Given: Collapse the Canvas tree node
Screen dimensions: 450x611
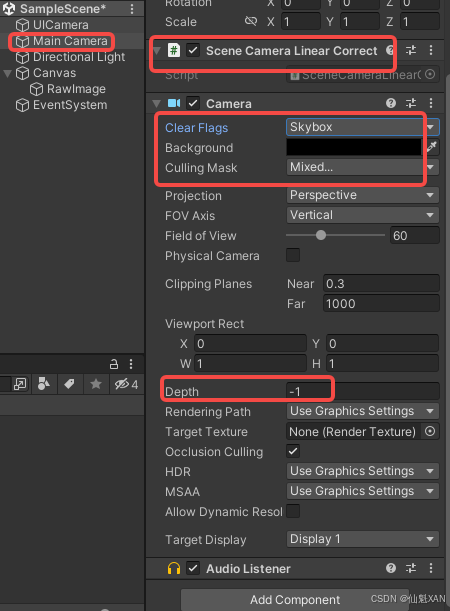Looking at the screenshot, I should coord(7,73).
